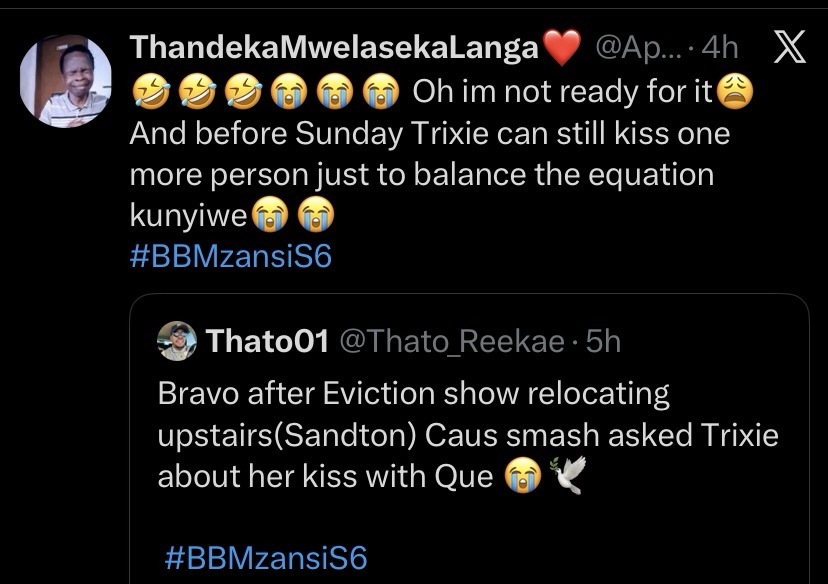The image size is (828, 584).
Task: Open the #BBMzansiS6 hashtag inside the quoted tweet
Action: click(264, 558)
